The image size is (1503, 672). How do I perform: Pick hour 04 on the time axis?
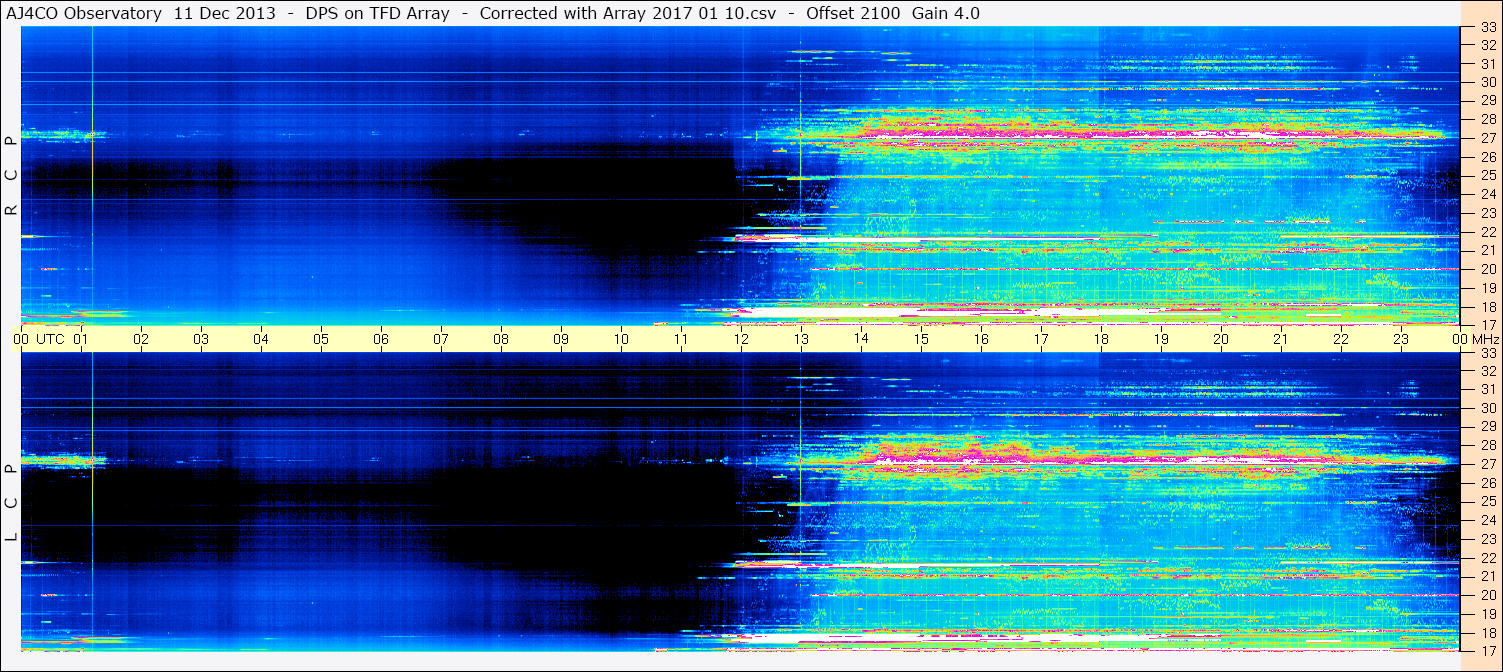click(262, 339)
